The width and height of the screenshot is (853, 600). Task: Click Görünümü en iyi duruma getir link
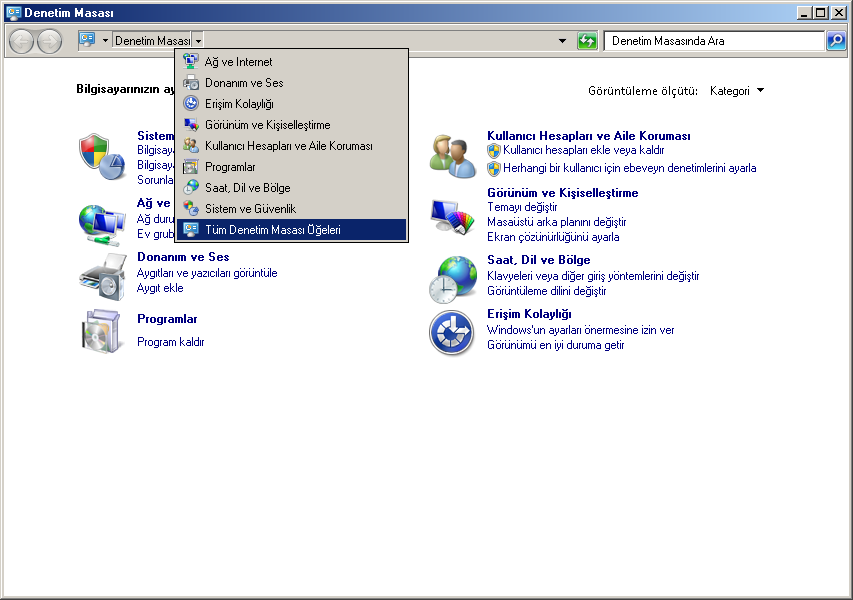coord(555,345)
